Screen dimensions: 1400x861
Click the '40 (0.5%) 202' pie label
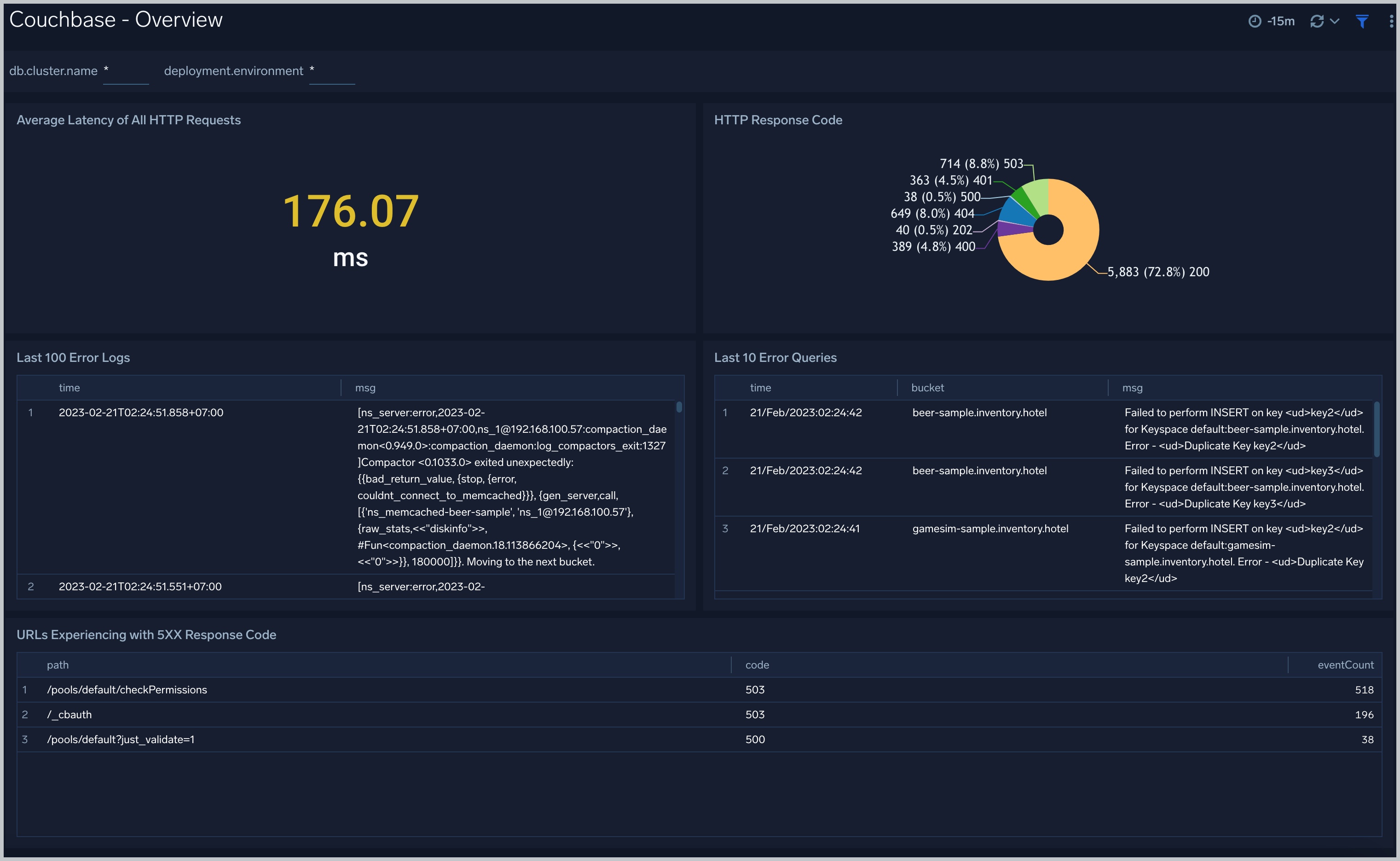pyautogui.click(x=934, y=230)
